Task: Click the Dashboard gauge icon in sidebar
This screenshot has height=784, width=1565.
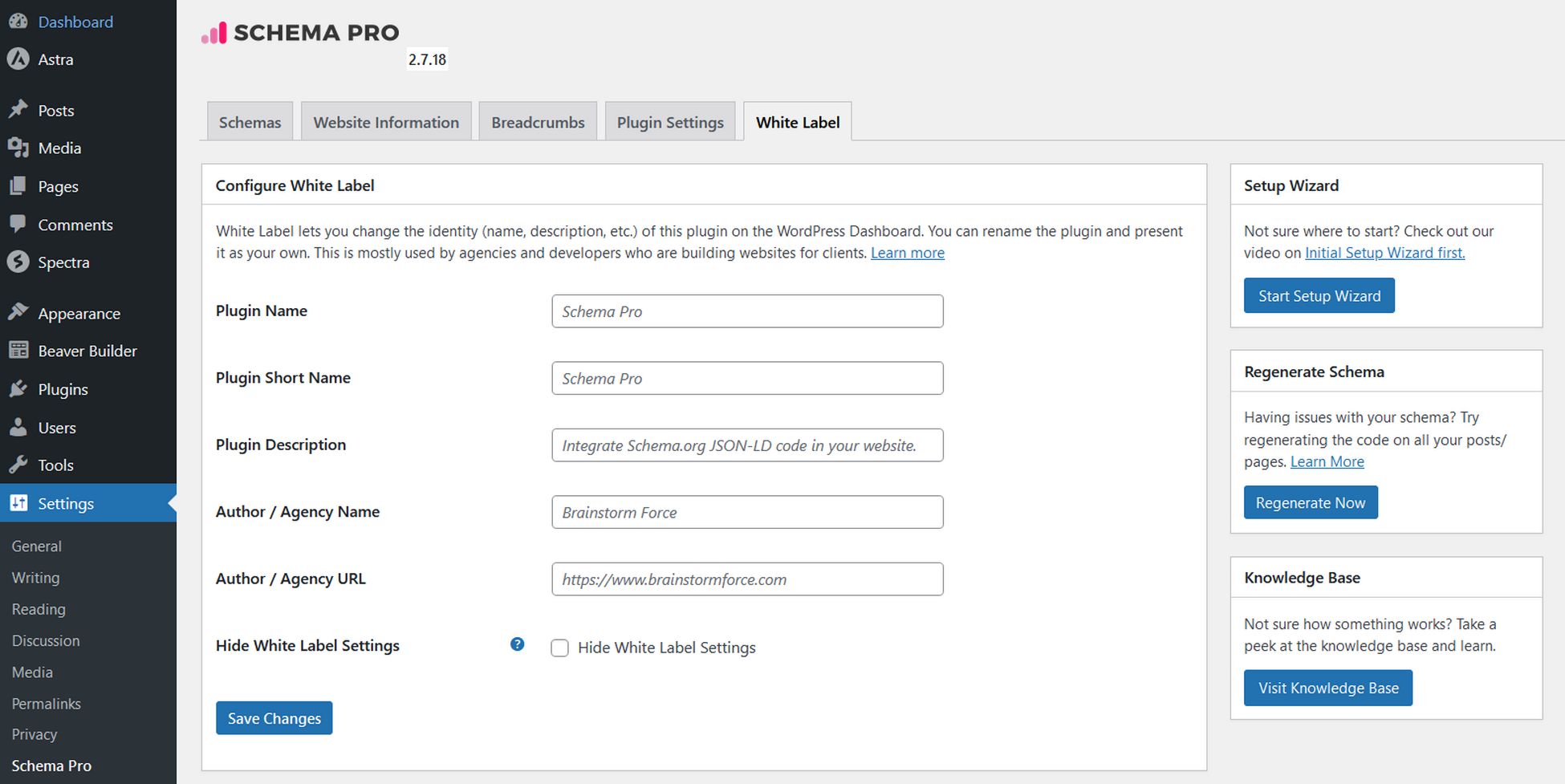Action: coord(18,22)
